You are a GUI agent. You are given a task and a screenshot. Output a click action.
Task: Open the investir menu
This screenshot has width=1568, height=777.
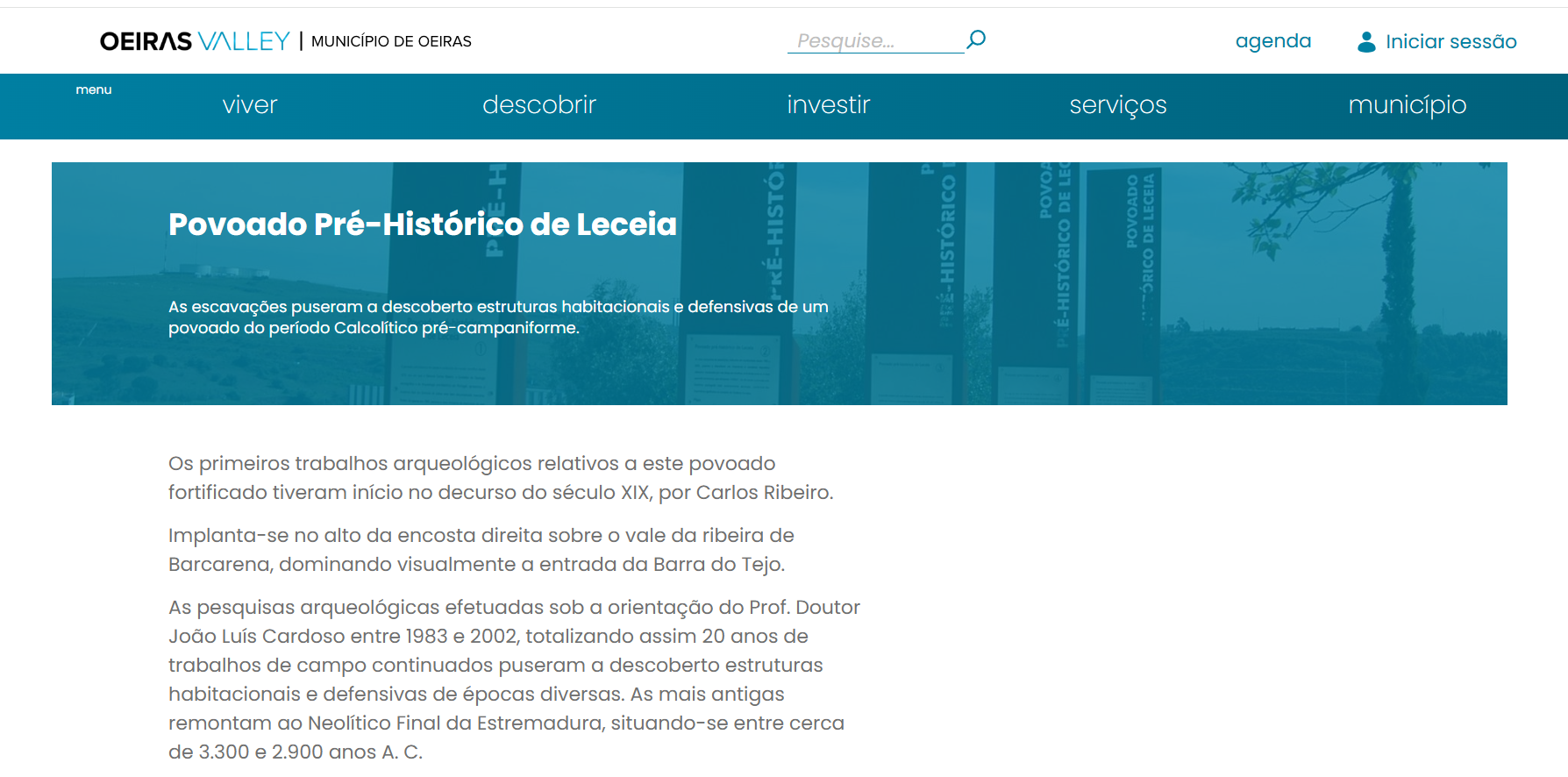[x=829, y=105]
